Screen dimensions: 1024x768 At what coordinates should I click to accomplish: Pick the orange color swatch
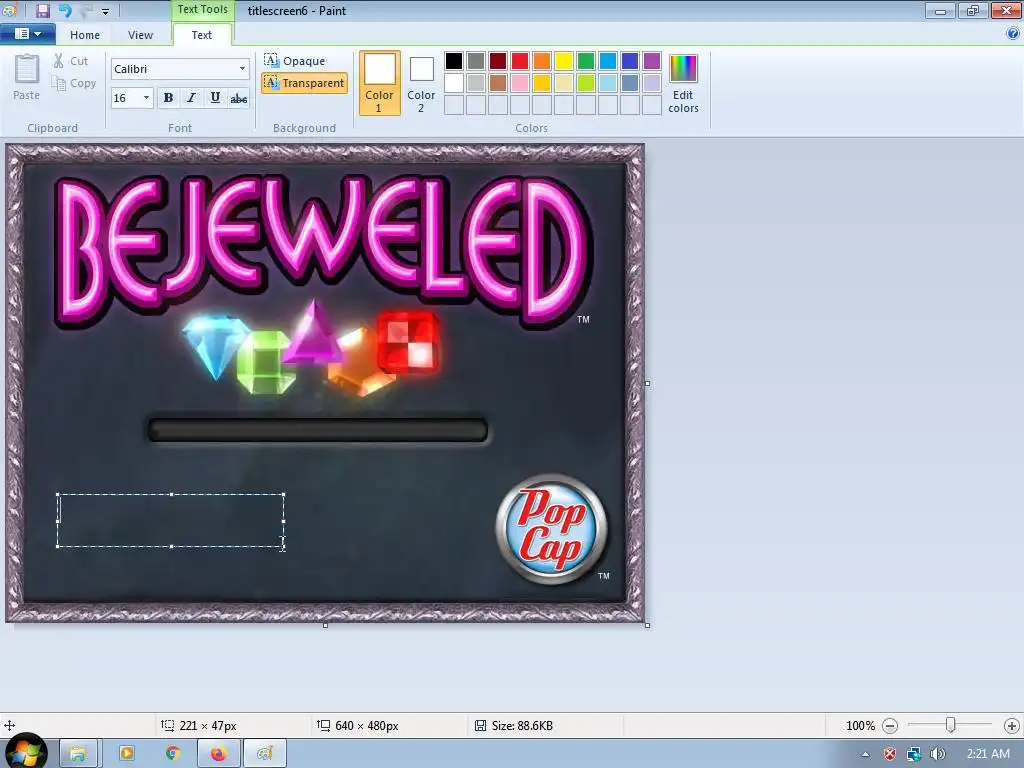541,61
